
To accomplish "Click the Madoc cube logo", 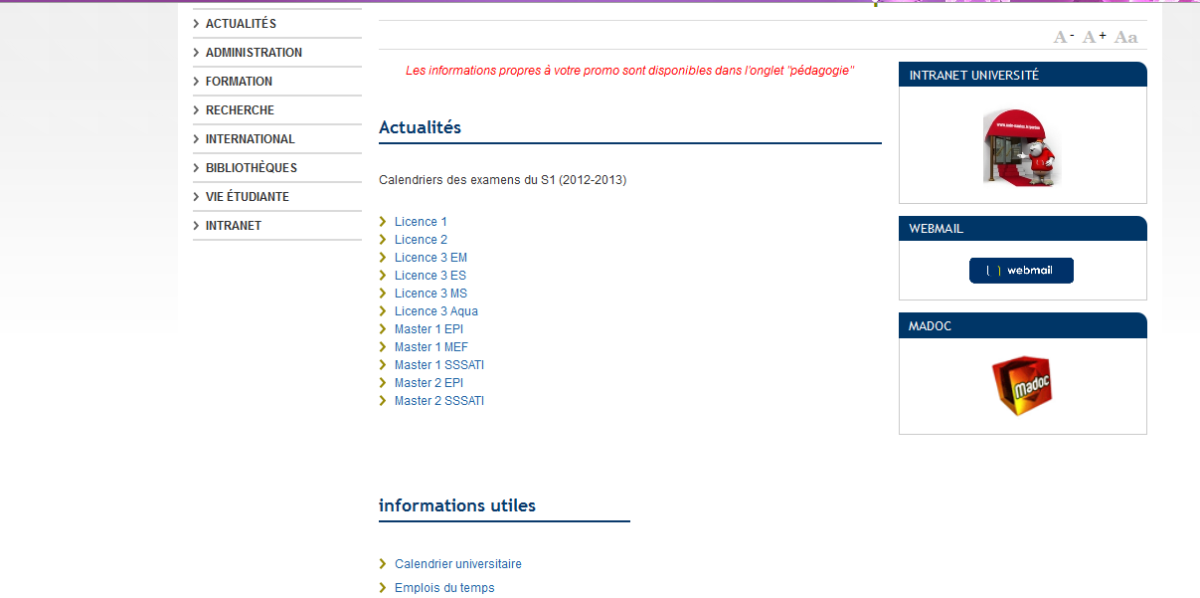I will point(1022,386).
